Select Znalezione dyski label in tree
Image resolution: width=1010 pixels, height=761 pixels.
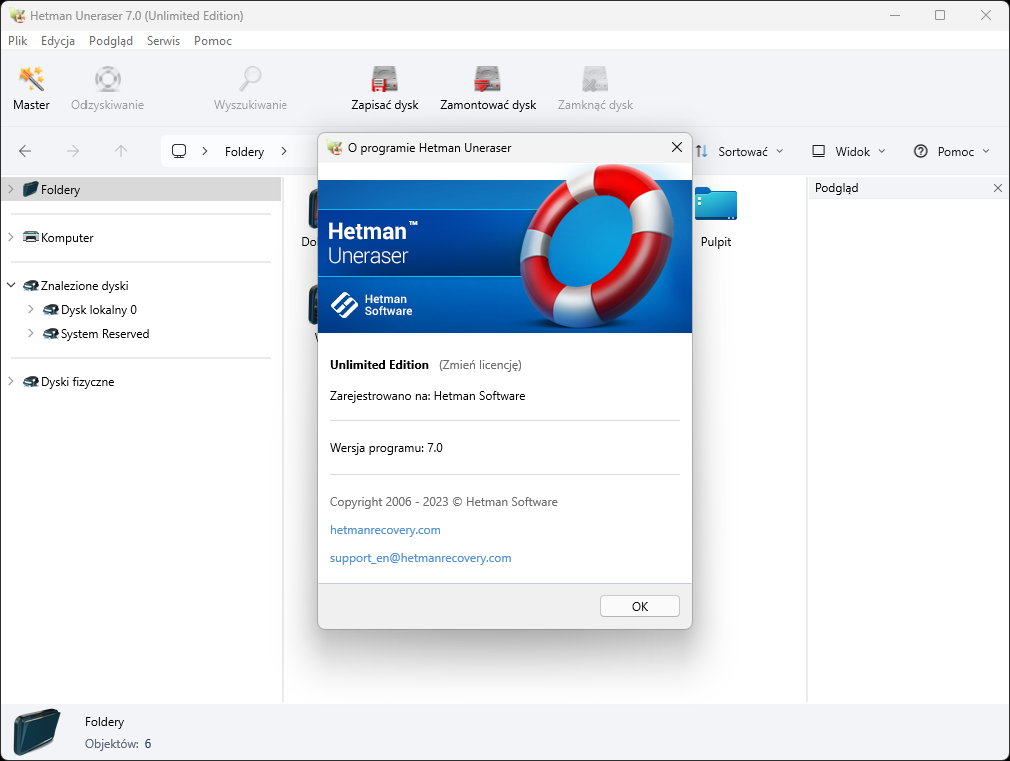tap(84, 285)
